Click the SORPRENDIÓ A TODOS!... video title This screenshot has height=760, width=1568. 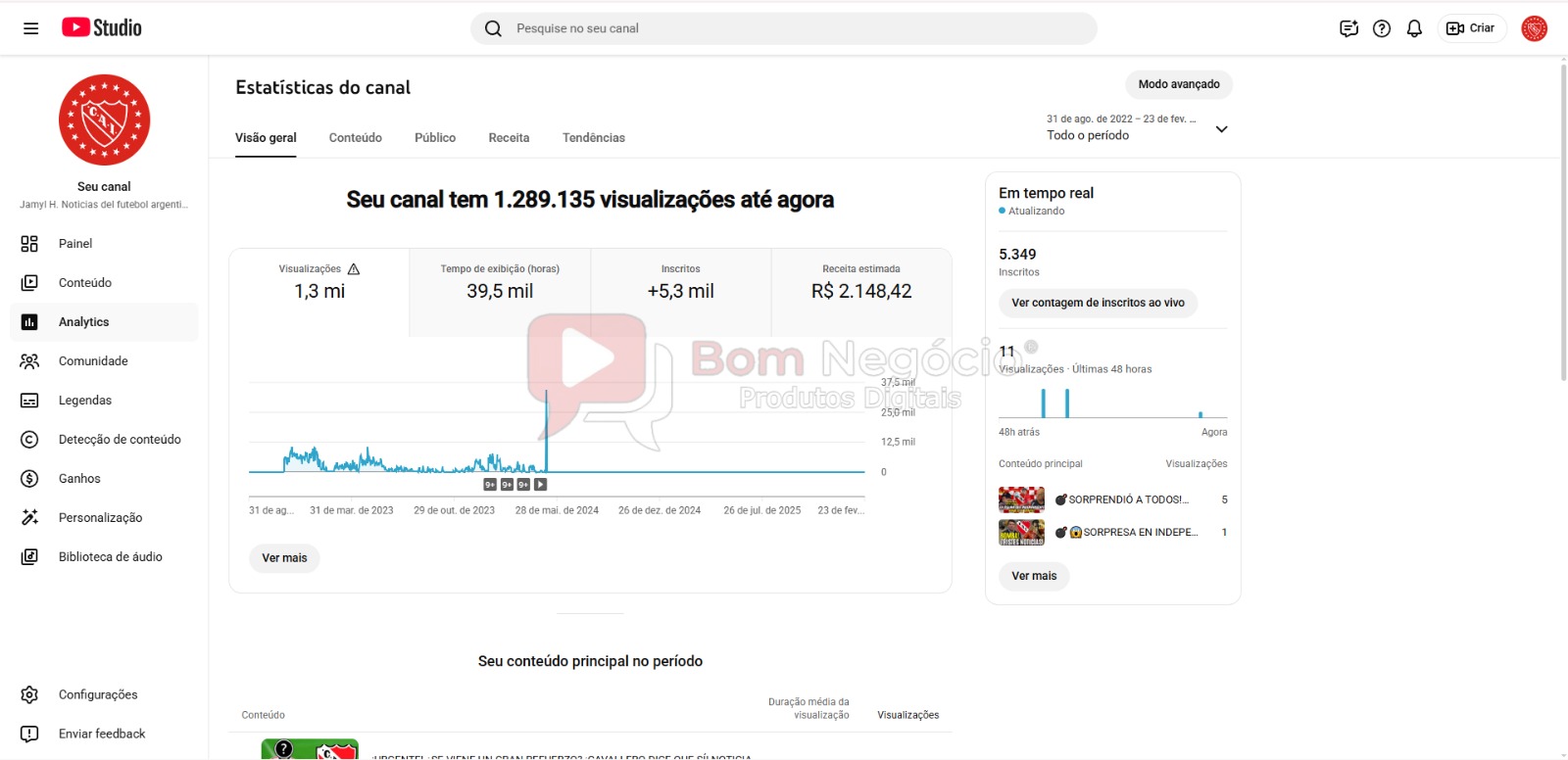[1122, 499]
